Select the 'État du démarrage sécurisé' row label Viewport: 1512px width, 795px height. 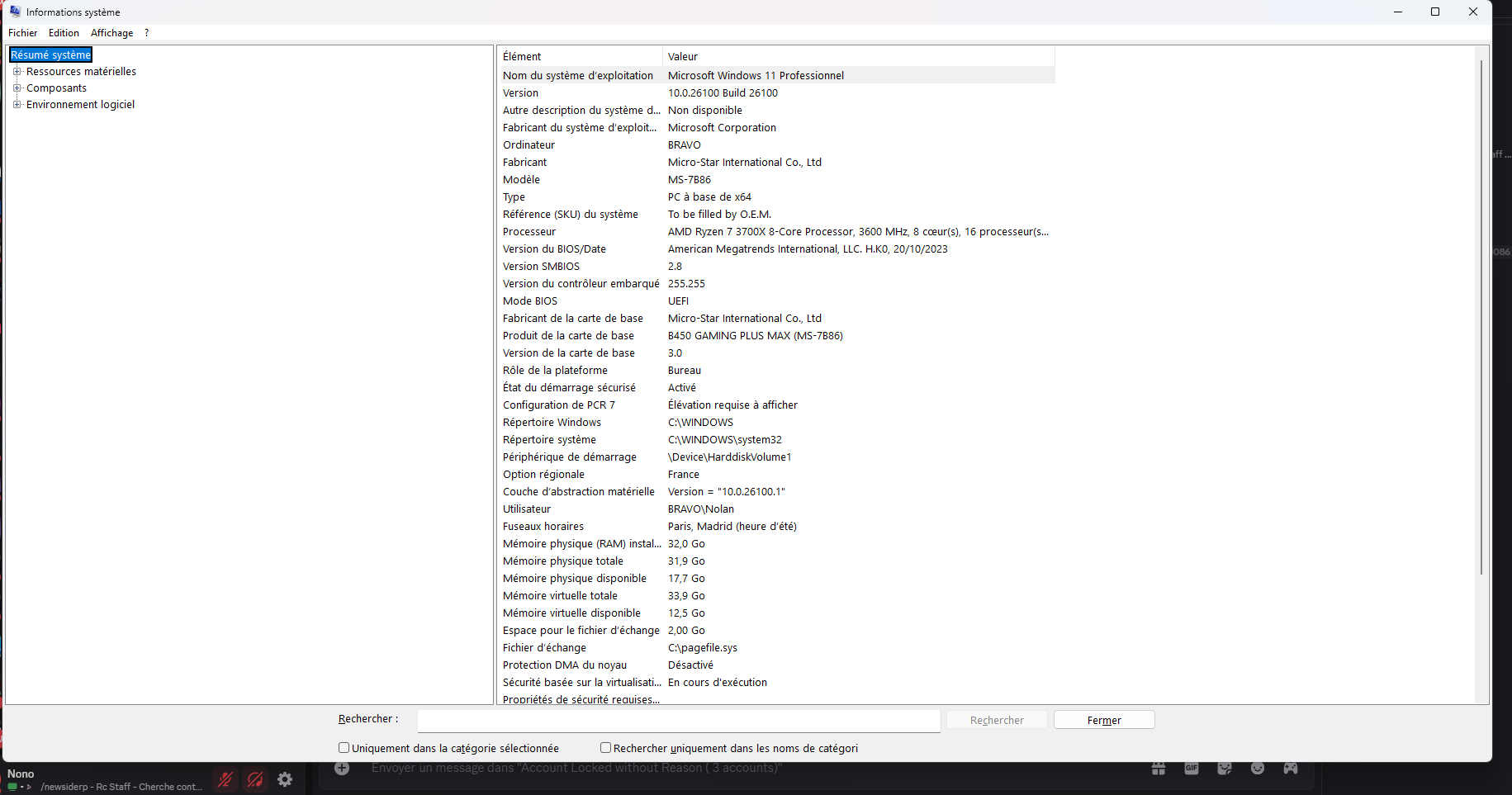569,387
